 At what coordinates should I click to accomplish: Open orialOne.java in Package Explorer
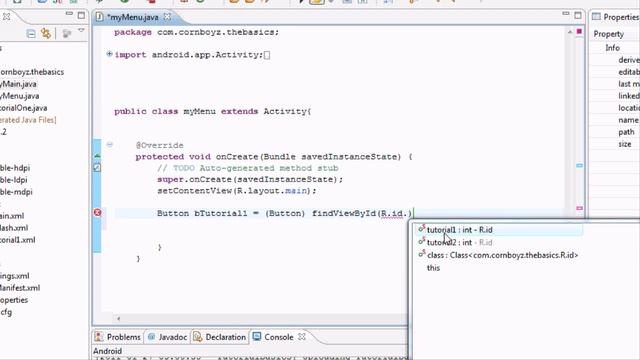24,108
